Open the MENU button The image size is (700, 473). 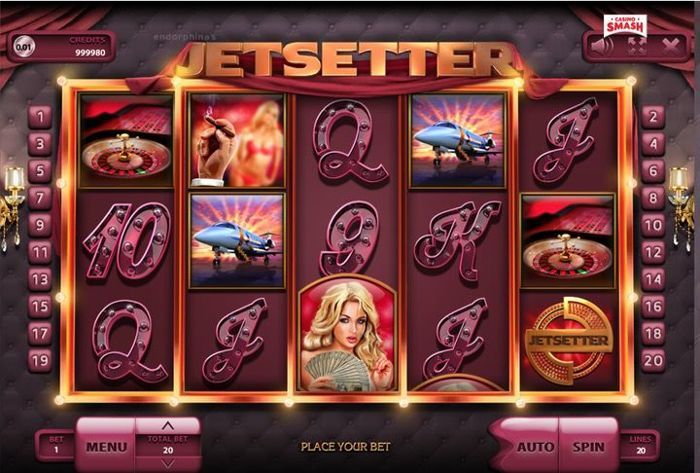tap(106, 446)
